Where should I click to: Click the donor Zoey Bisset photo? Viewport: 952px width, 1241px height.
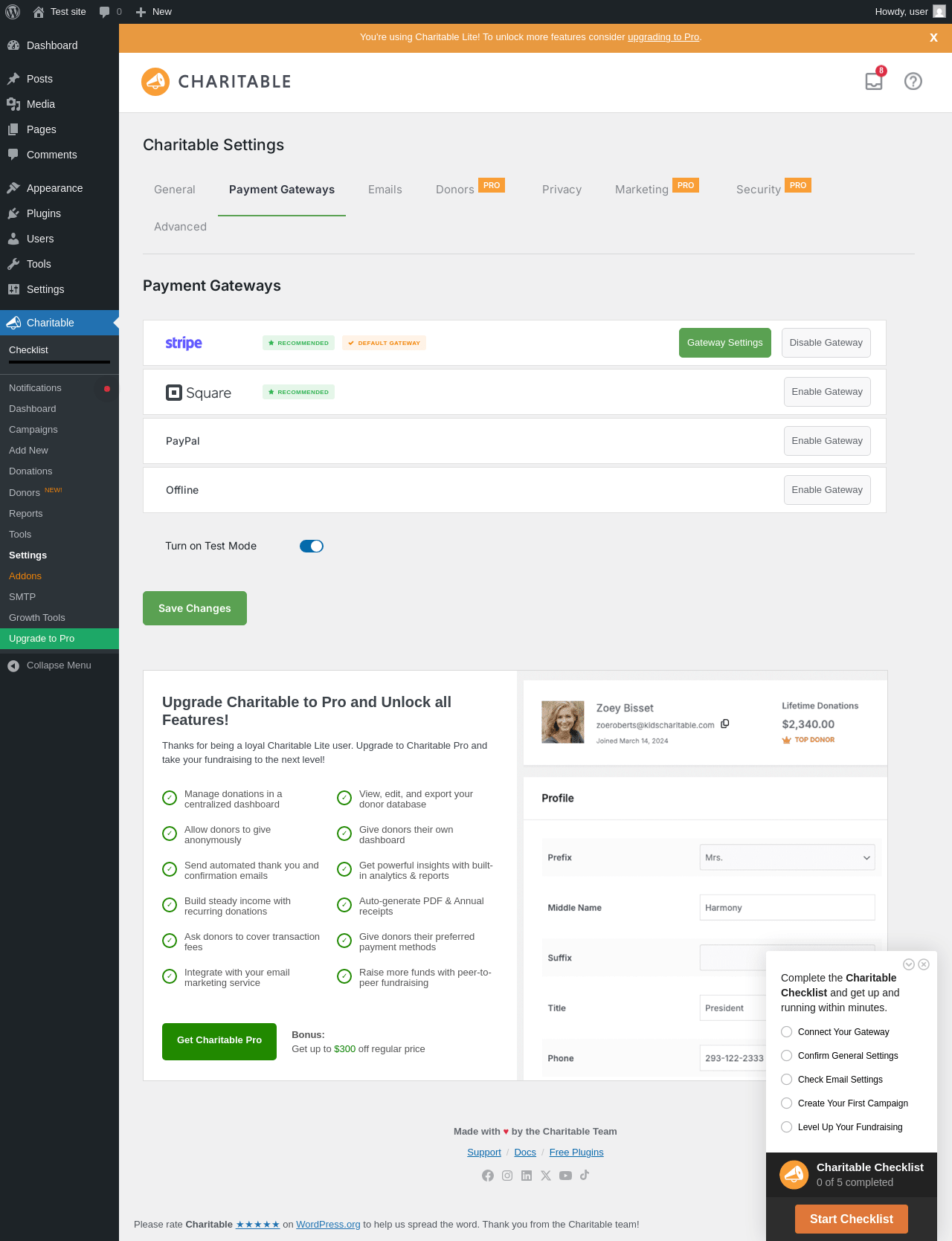click(x=563, y=722)
